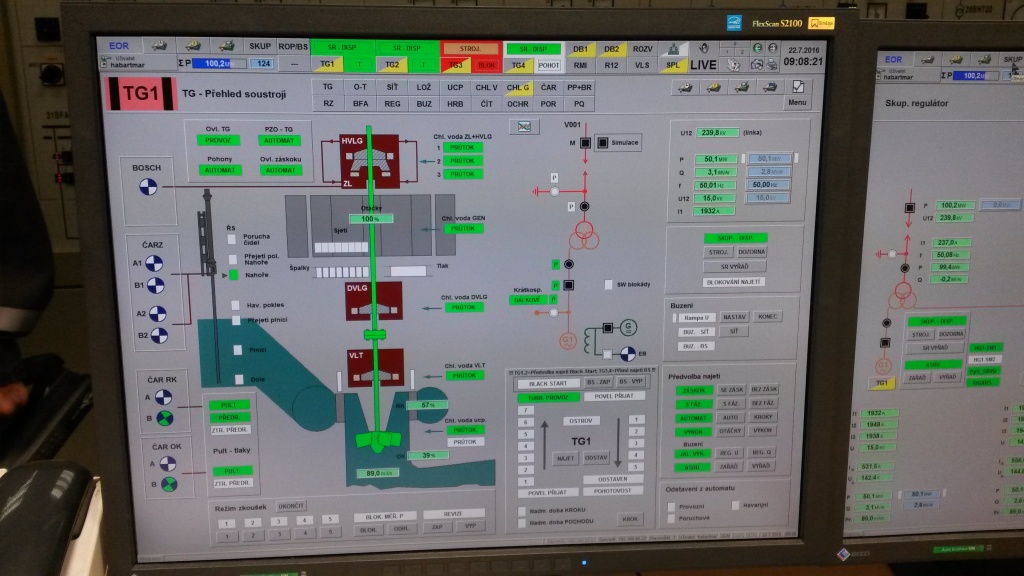1024x576 pixels.
Task: Open the CHL G tab
Action: pos(518,87)
